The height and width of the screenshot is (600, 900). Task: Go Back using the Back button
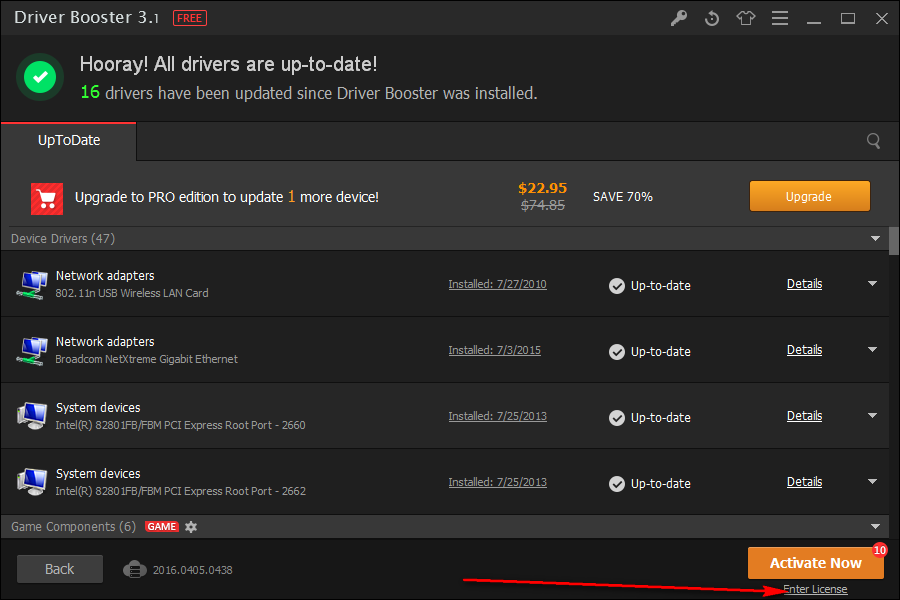60,569
